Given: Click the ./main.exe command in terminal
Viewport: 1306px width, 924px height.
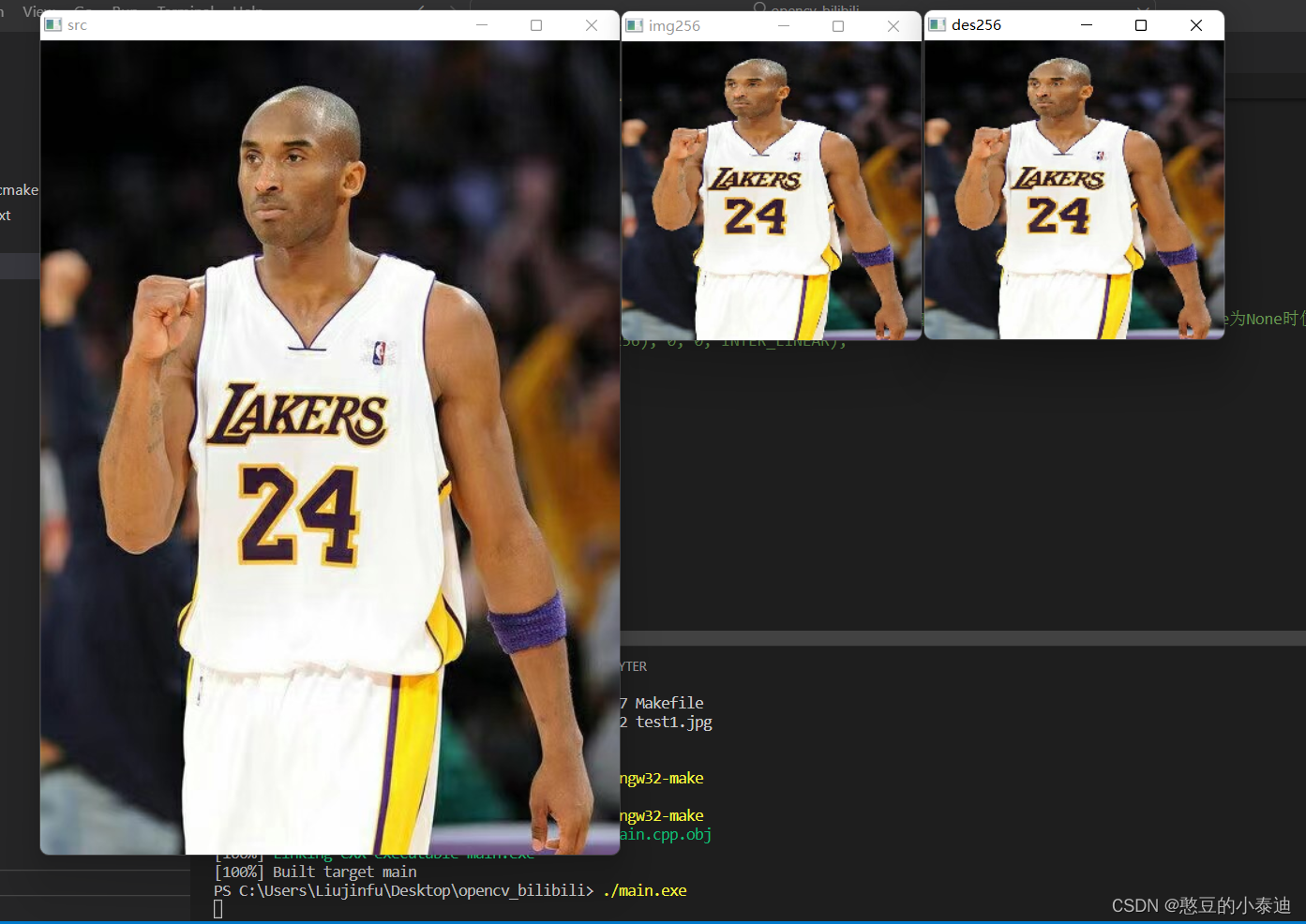Looking at the screenshot, I should pyautogui.click(x=645, y=890).
